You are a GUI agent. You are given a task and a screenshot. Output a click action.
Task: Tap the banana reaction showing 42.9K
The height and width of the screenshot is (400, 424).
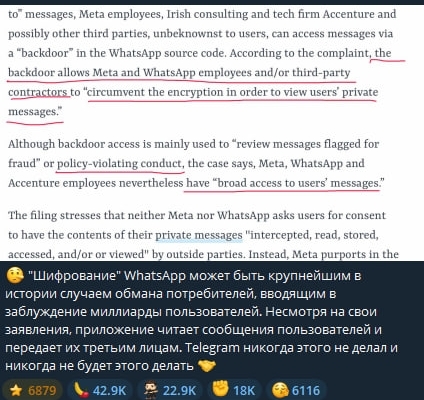tap(101, 390)
